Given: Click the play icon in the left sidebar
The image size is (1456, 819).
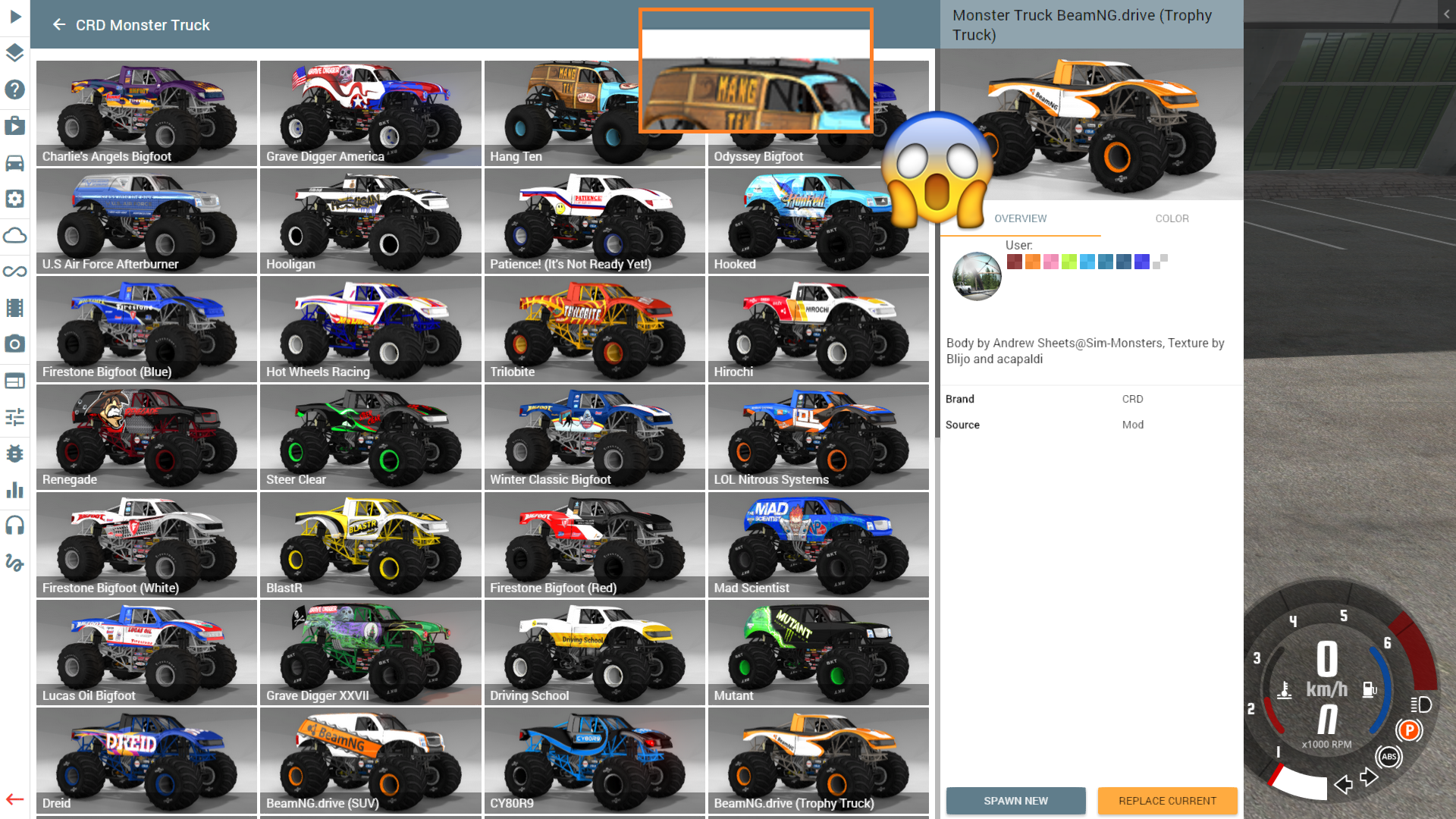Looking at the screenshot, I should (15, 16).
